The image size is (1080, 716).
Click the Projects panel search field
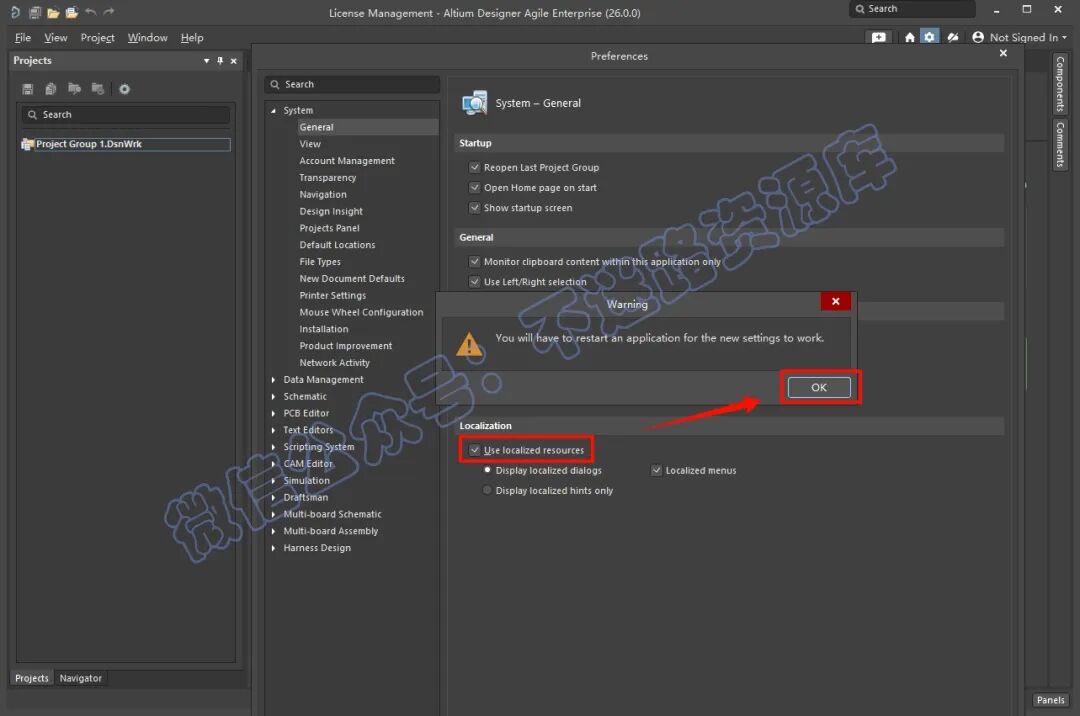pos(125,114)
